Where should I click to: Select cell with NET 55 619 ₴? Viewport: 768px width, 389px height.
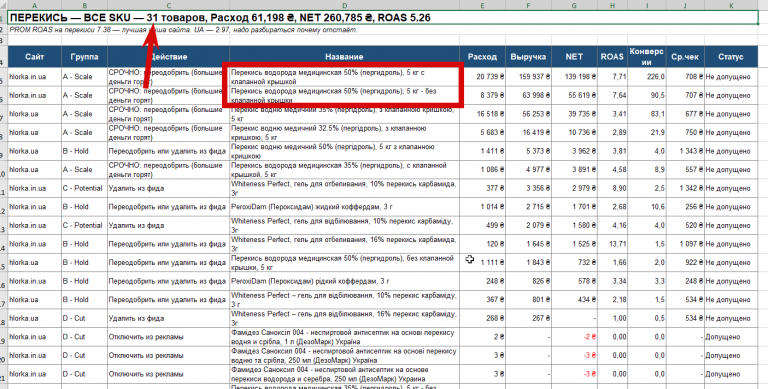point(574,96)
